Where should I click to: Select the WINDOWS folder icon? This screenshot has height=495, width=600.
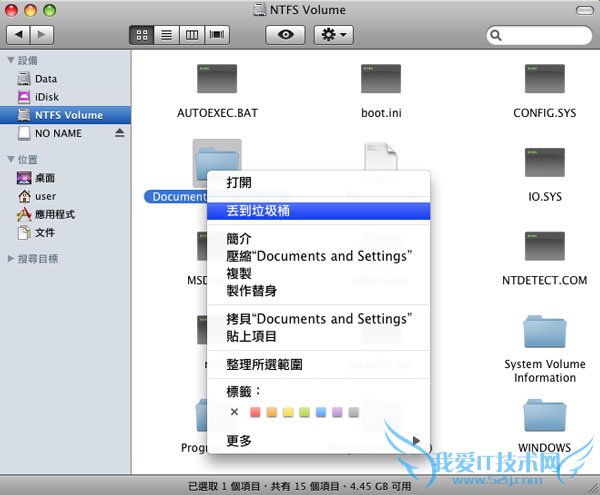click(544, 415)
